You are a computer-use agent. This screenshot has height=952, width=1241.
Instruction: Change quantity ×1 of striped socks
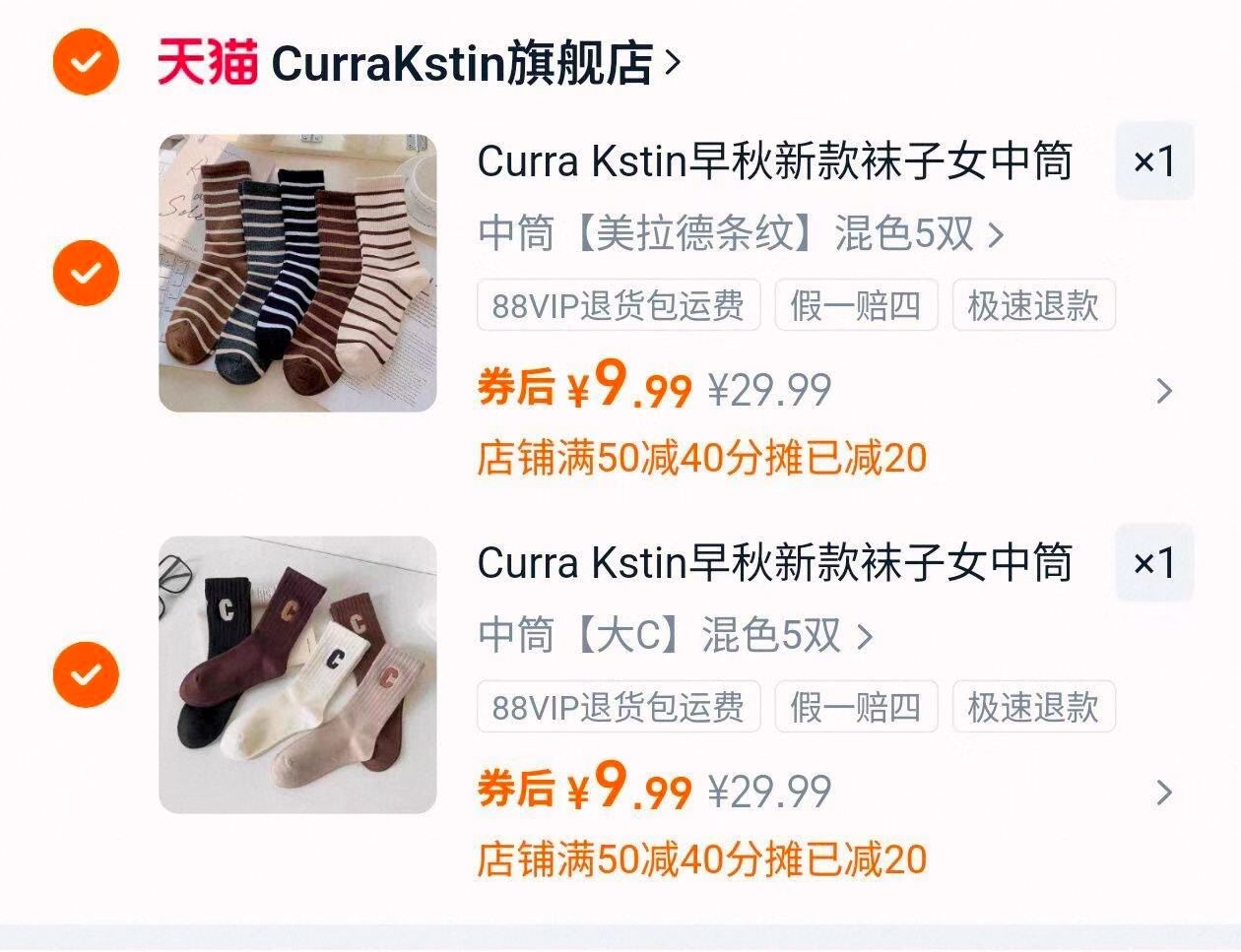pos(1154,160)
